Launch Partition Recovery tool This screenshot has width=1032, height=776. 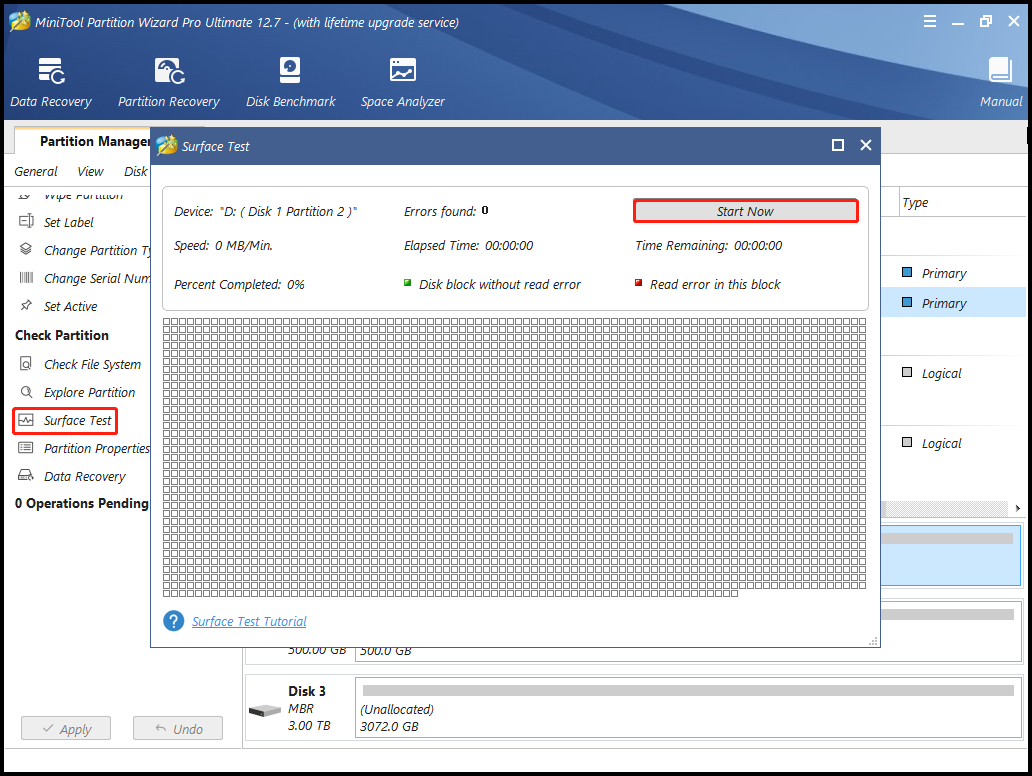pyautogui.click(x=168, y=82)
